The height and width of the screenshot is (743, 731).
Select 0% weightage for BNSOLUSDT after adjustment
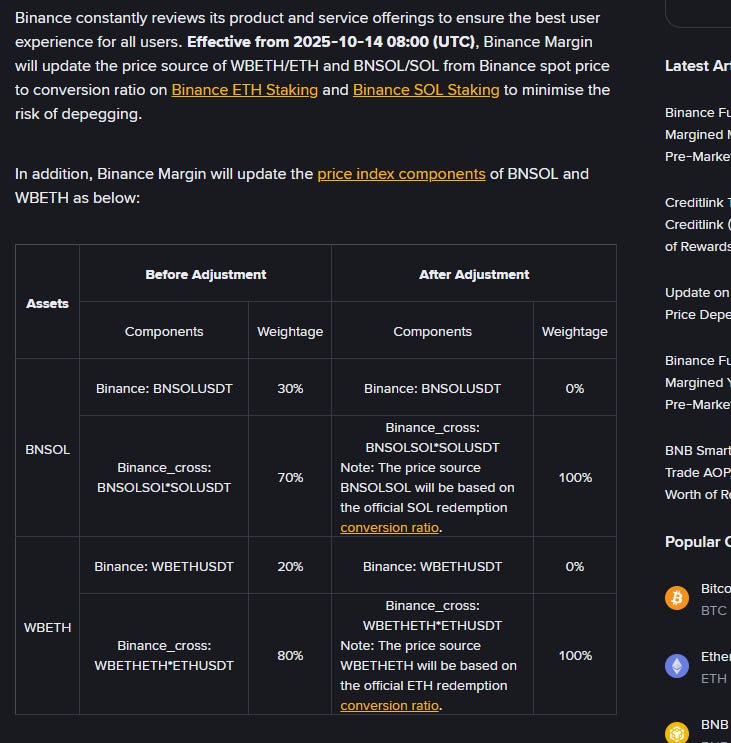[x=575, y=389]
